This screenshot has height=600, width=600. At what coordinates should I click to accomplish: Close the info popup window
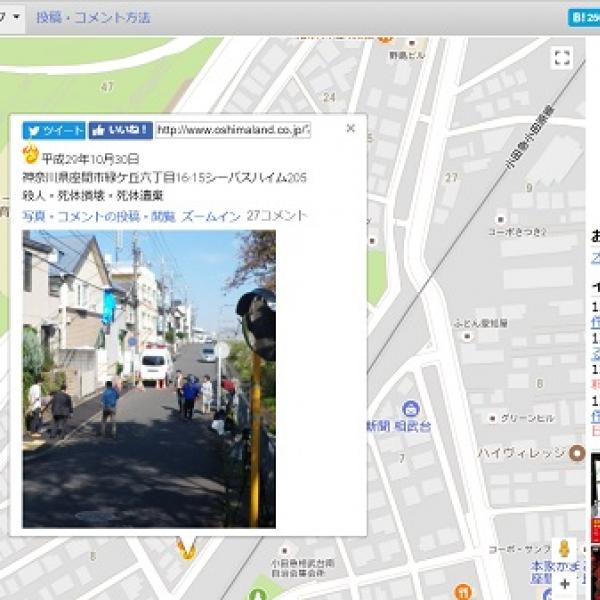tap(351, 129)
